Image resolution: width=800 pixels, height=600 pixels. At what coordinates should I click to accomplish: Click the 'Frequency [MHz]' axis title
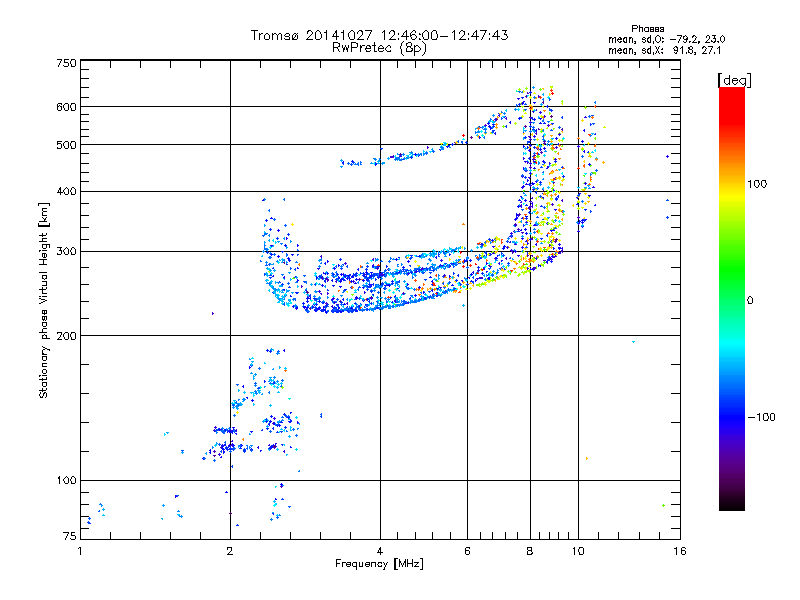click(x=379, y=564)
